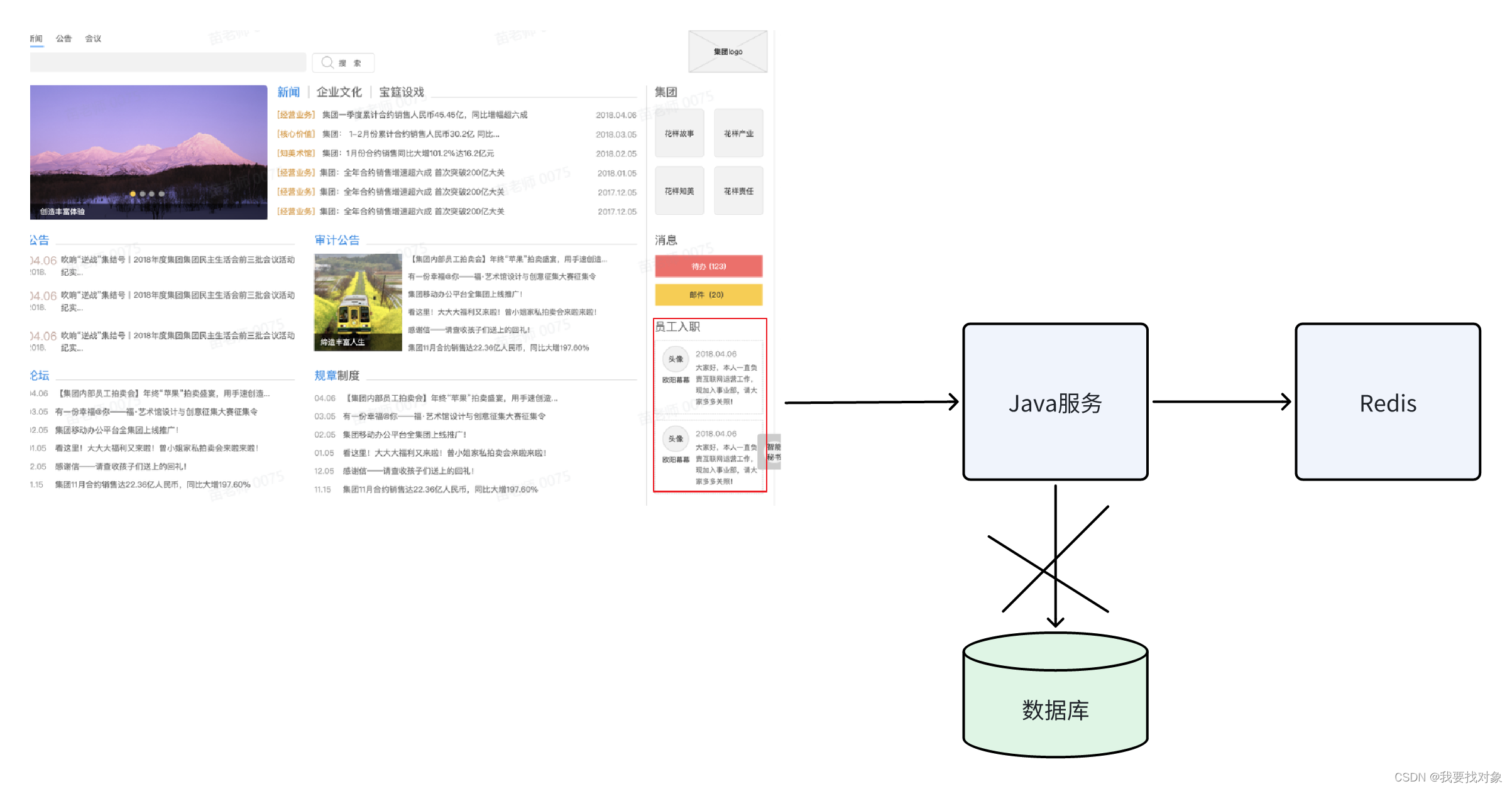Screen dimensions: 1512x789
Task: Select the fourth carousel dot
Action: (x=162, y=194)
